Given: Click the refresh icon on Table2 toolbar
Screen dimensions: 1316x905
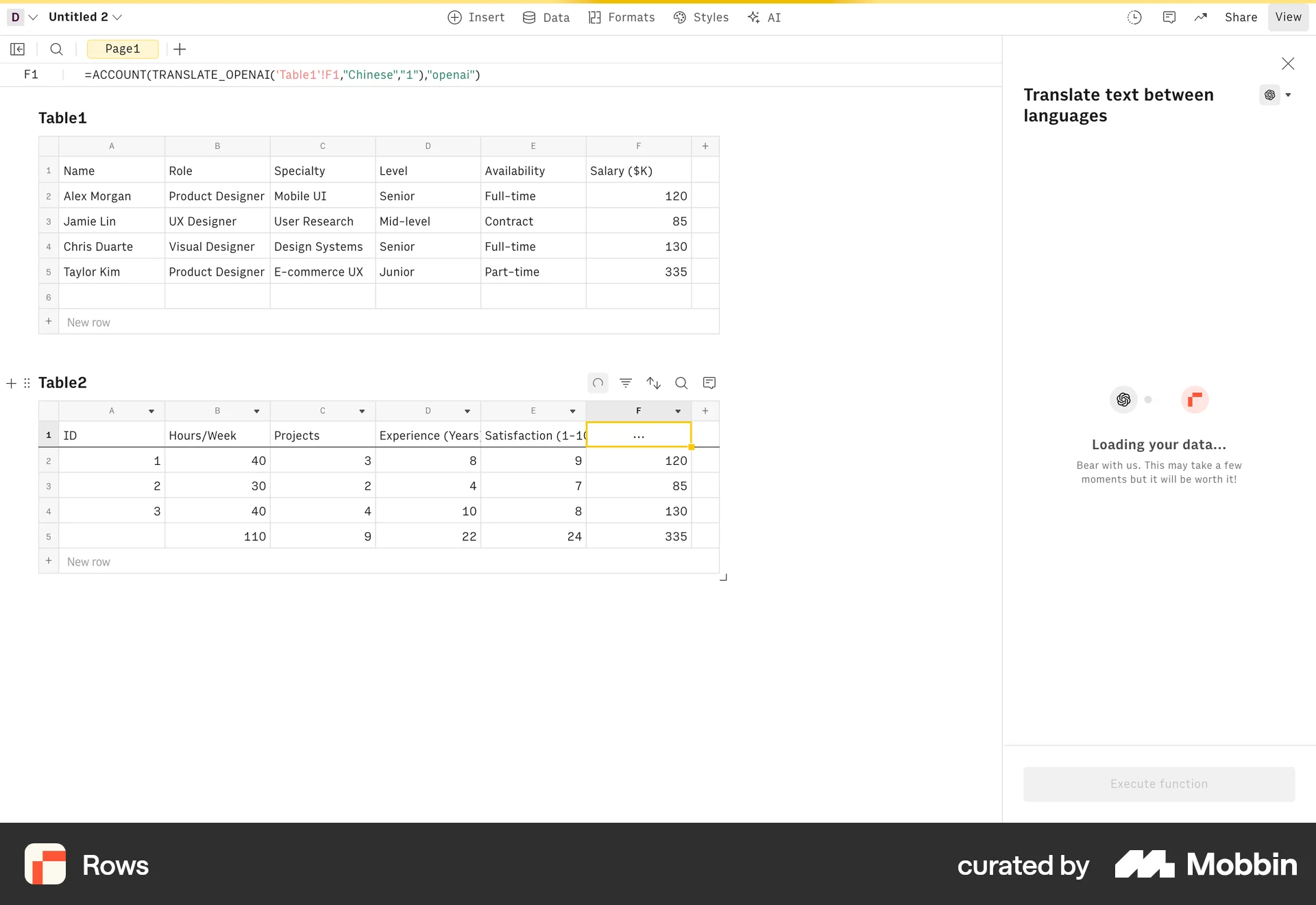Looking at the screenshot, I should (x=597, y=383).
